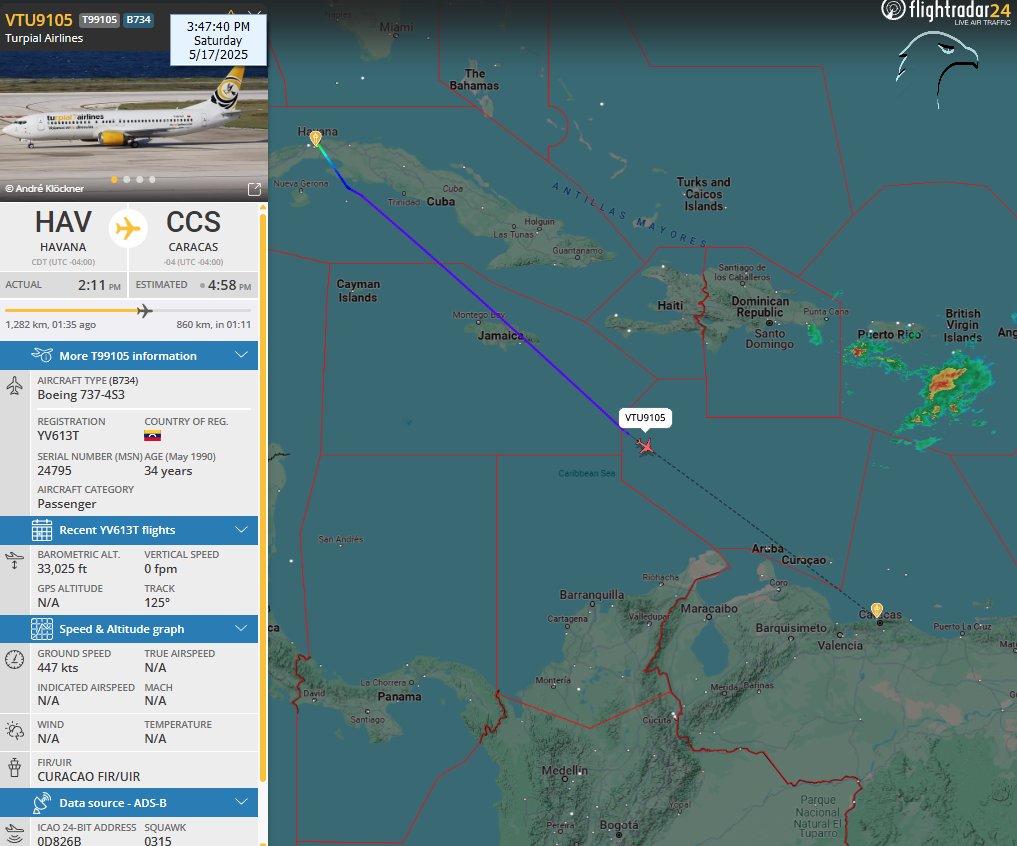Screen dimensions: 1017x846
Task: Click the Puerto Rico map label
Action: (889, 335)
